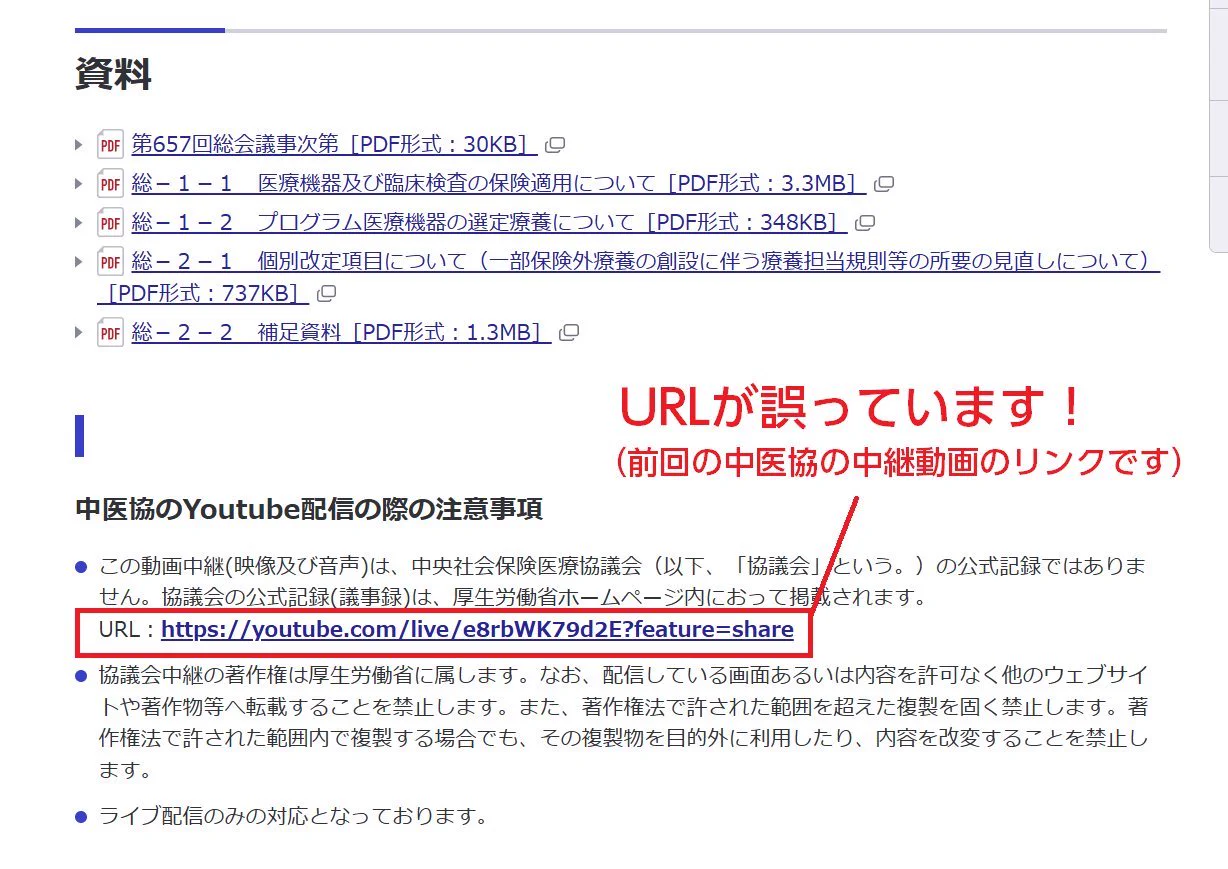1228x869 pixels.
Task: Click heading 中医協のYoutube配信の際の注意事項
Action: 309,509
